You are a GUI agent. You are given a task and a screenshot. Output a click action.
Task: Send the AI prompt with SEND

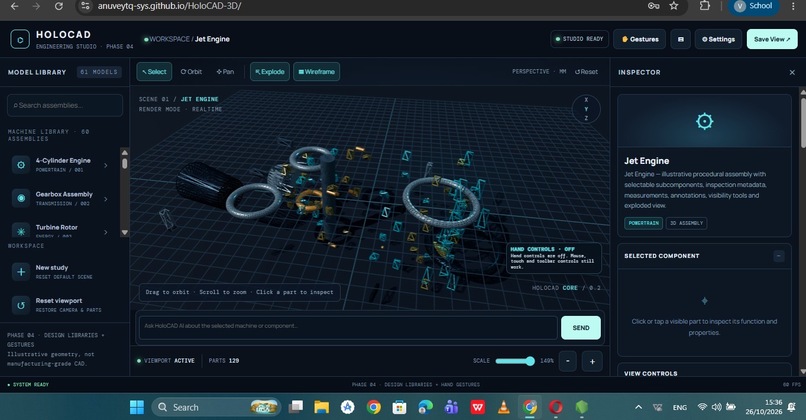[581, 327]
